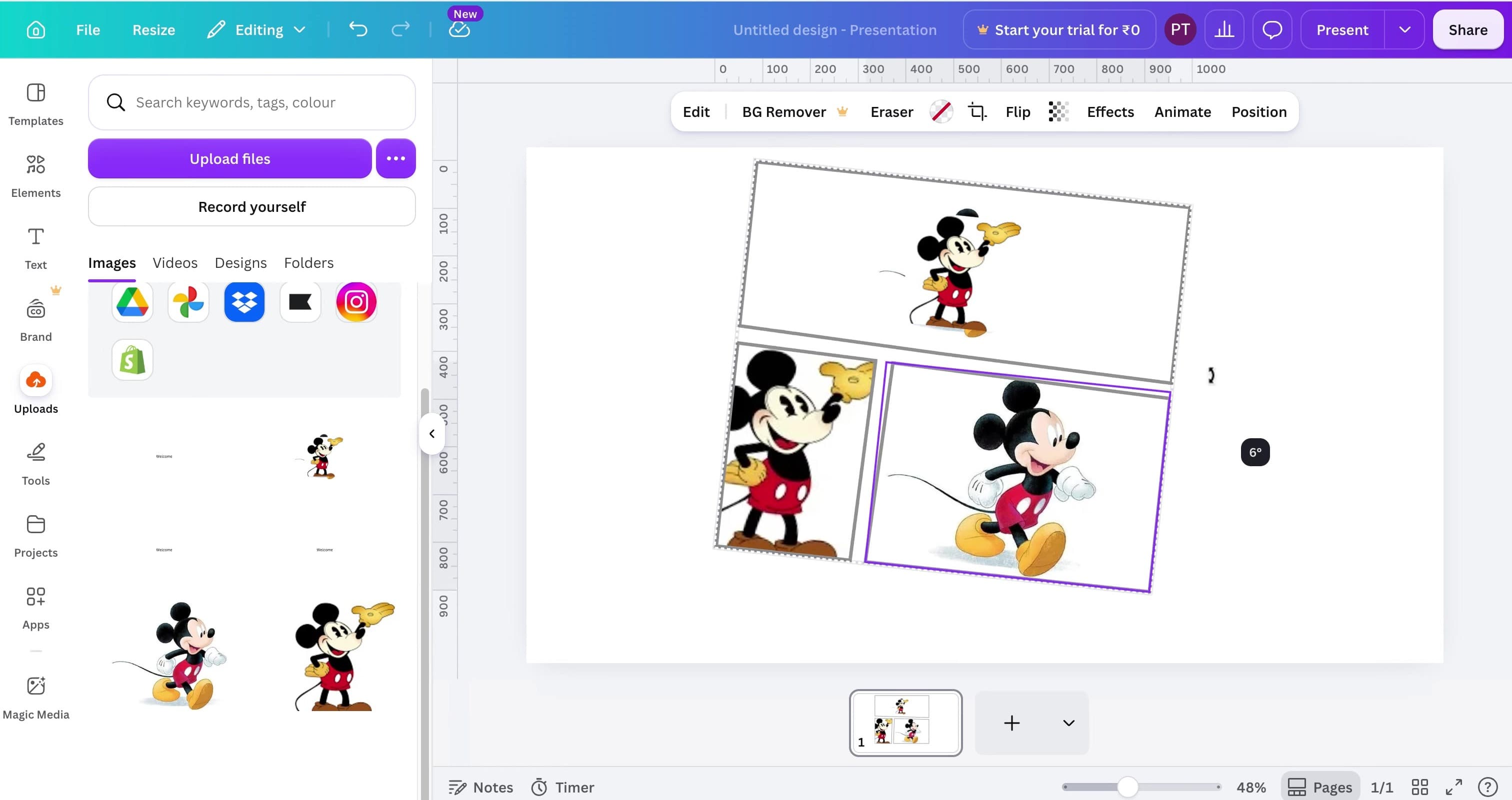Edit the Untitled design title field
The width and height of the screenshot is (1512, 800).
(834, 30)
